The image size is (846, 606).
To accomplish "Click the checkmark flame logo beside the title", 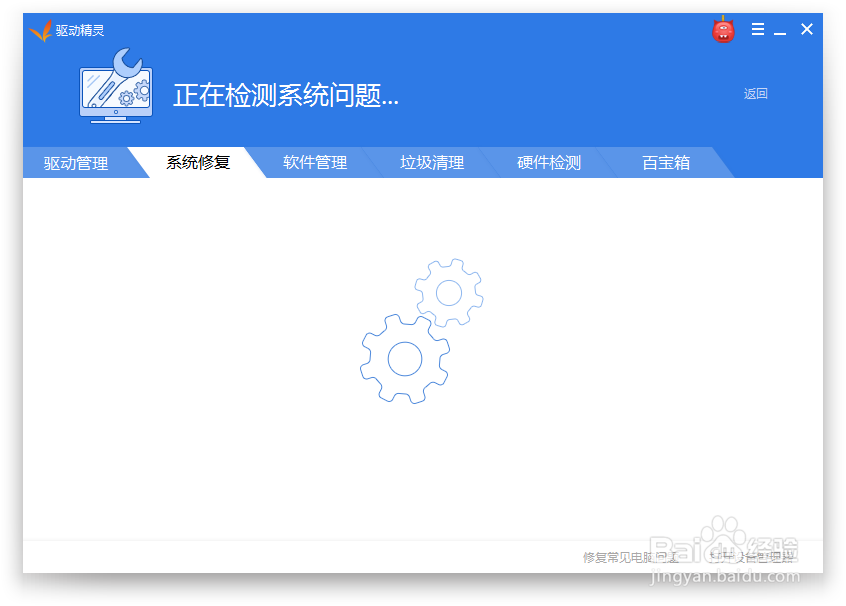I will click(41, 29).
